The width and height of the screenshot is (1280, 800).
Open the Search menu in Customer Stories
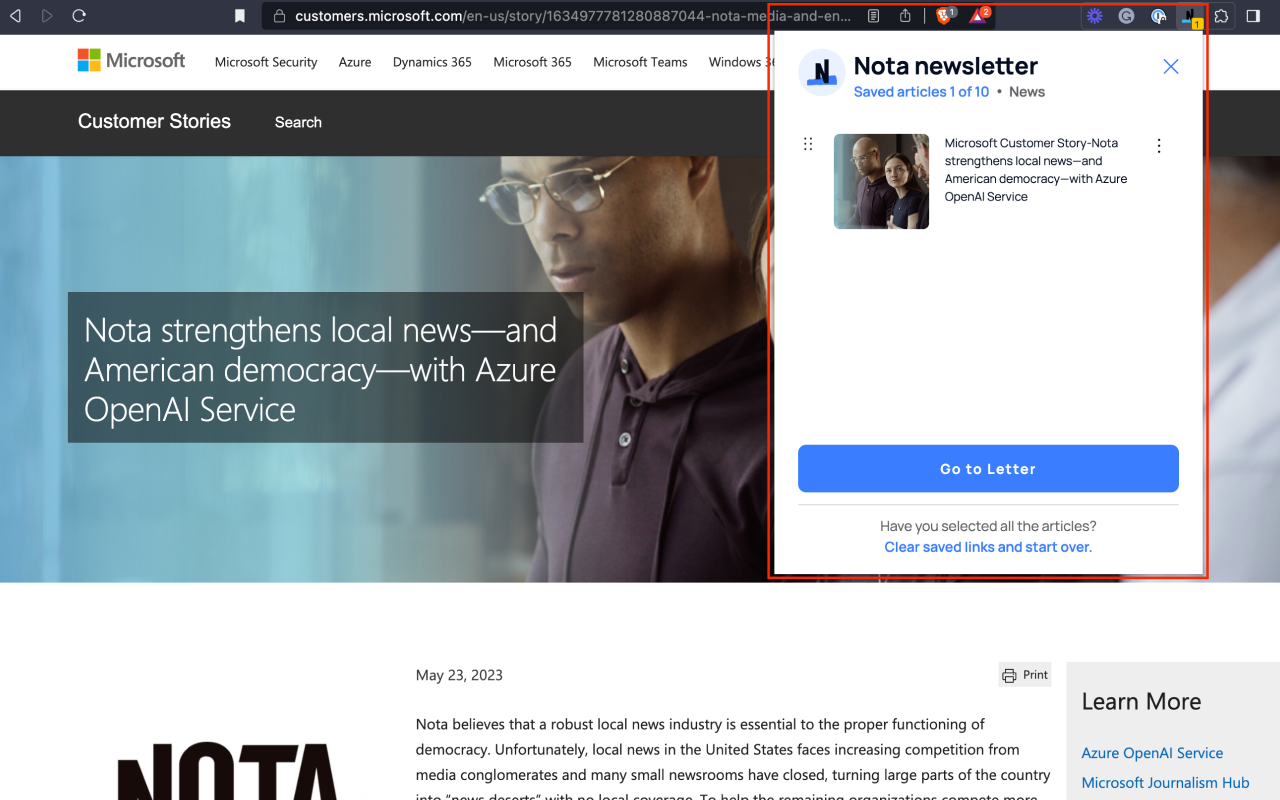point(297,122)
